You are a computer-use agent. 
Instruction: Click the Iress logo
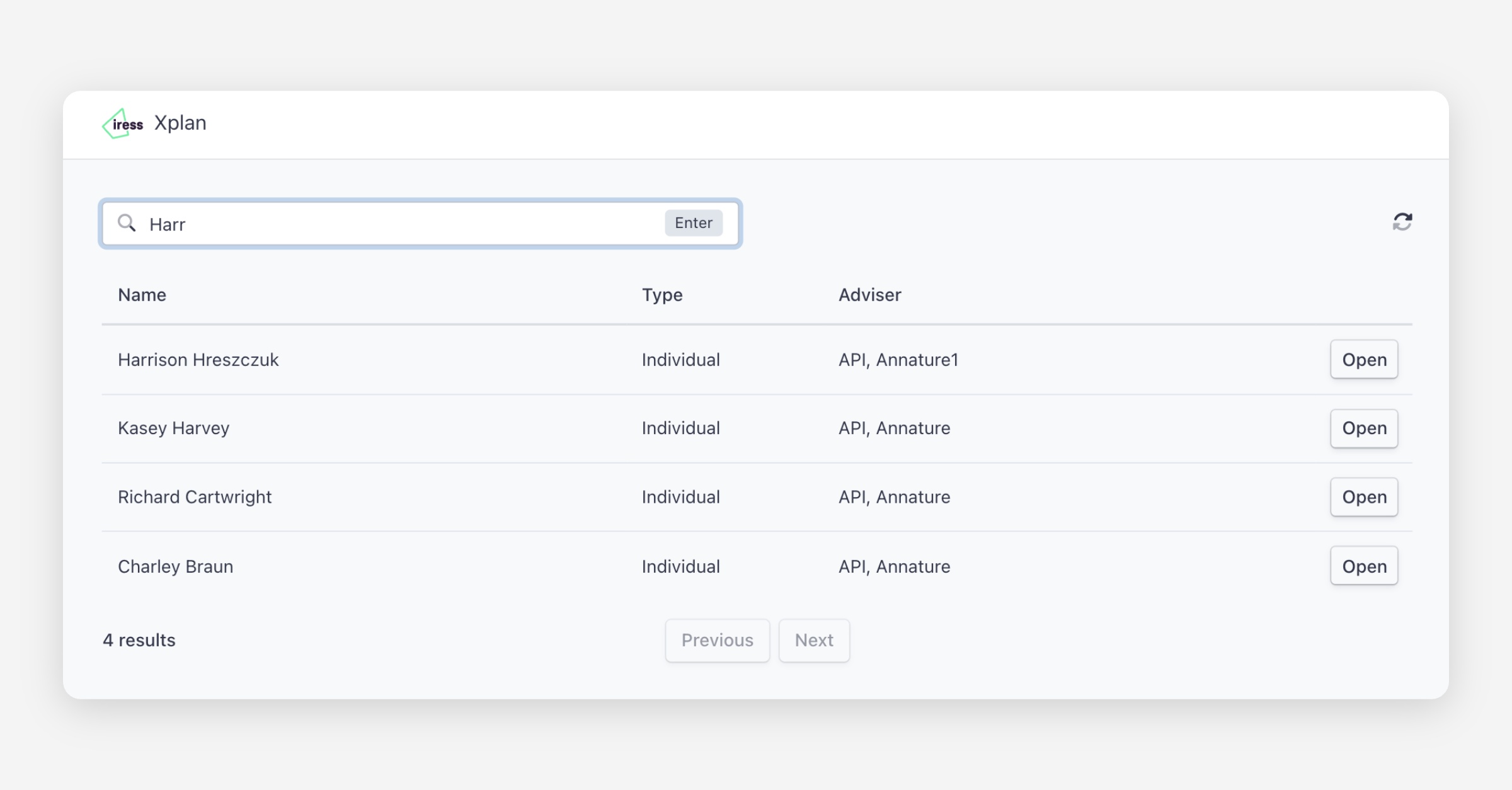coord(123,123)
